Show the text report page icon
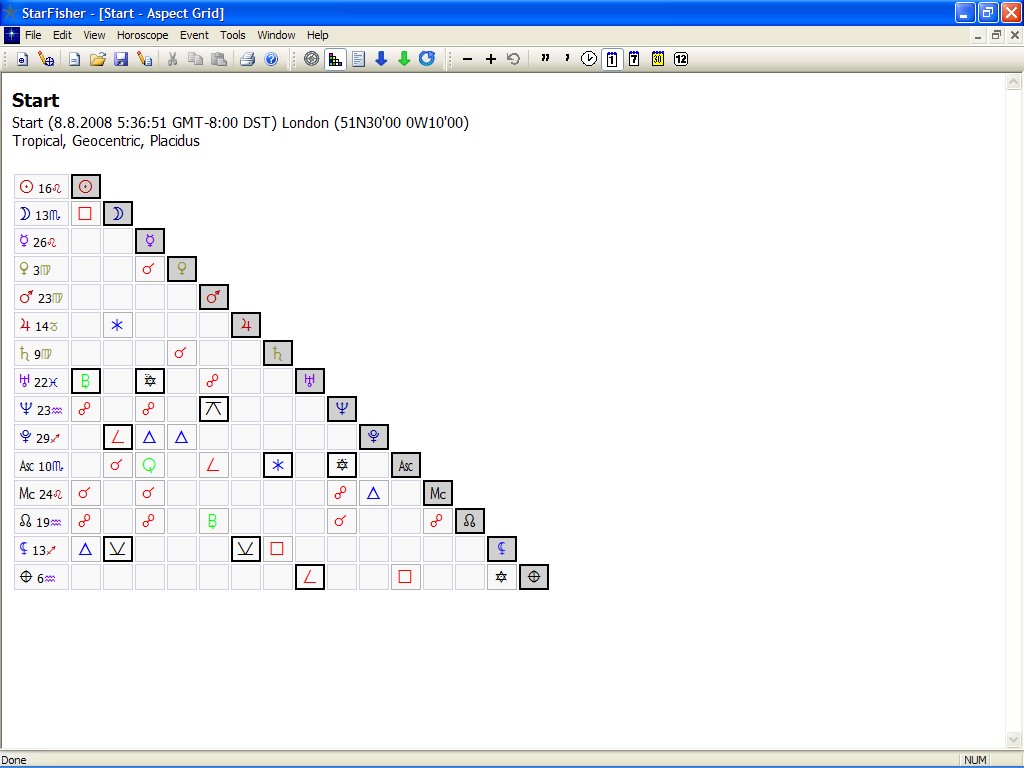This screenshot has width=1024, height=768. 359,59
